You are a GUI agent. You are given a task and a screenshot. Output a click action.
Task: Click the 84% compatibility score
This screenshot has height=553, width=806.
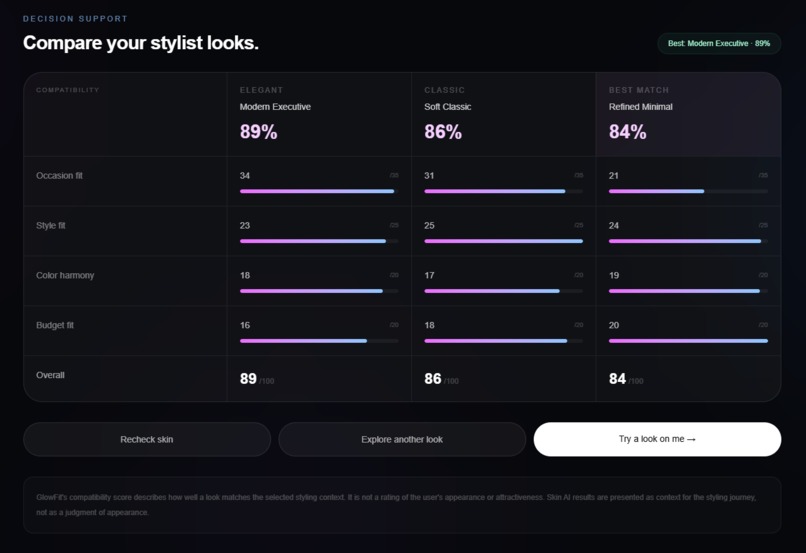click(x=628, y=132)
